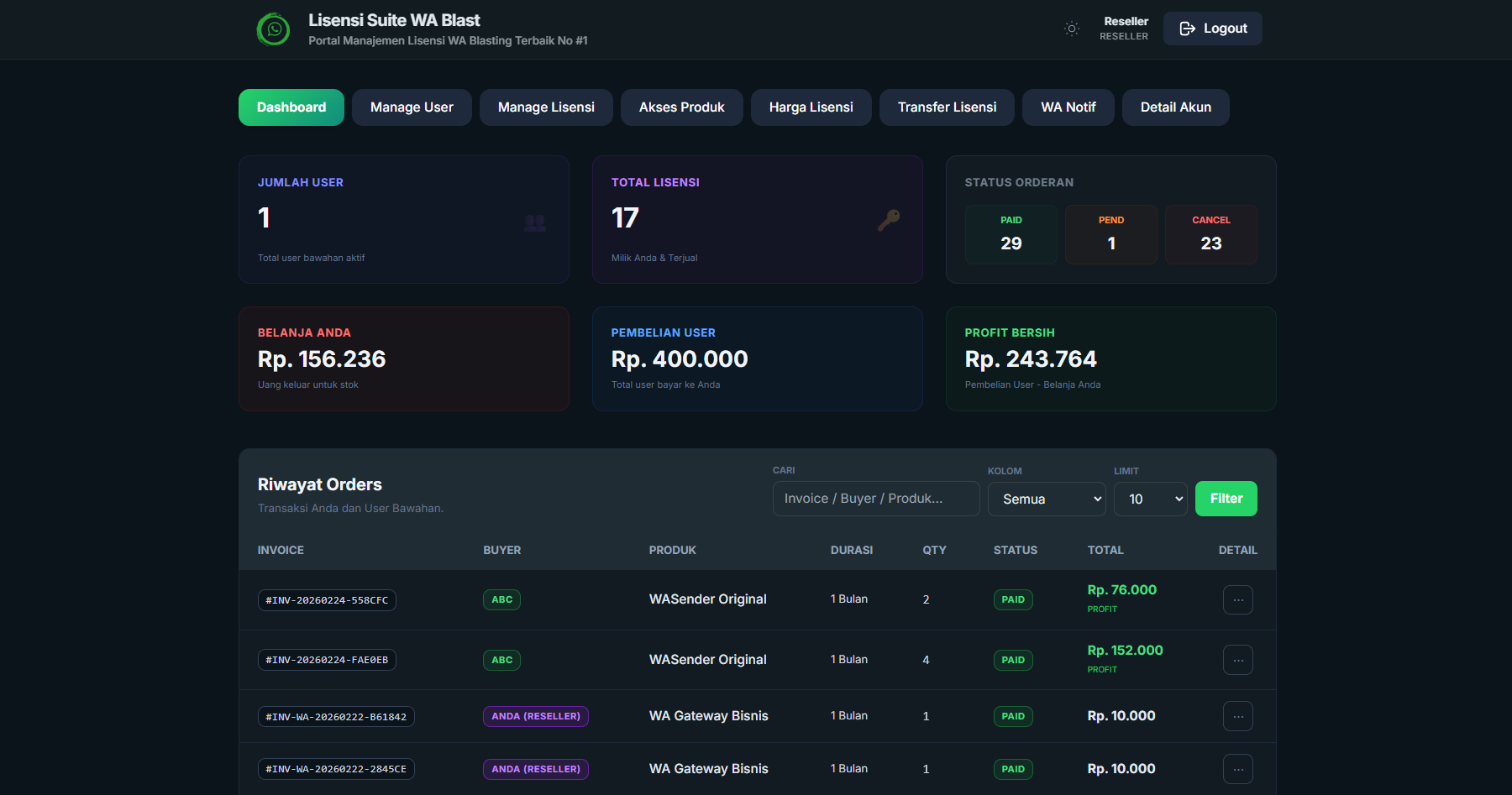This screenshot has width=1512, height=795.
Task: Toggle the light/dark theme sun icon
Action: (x=1071, y=29)
